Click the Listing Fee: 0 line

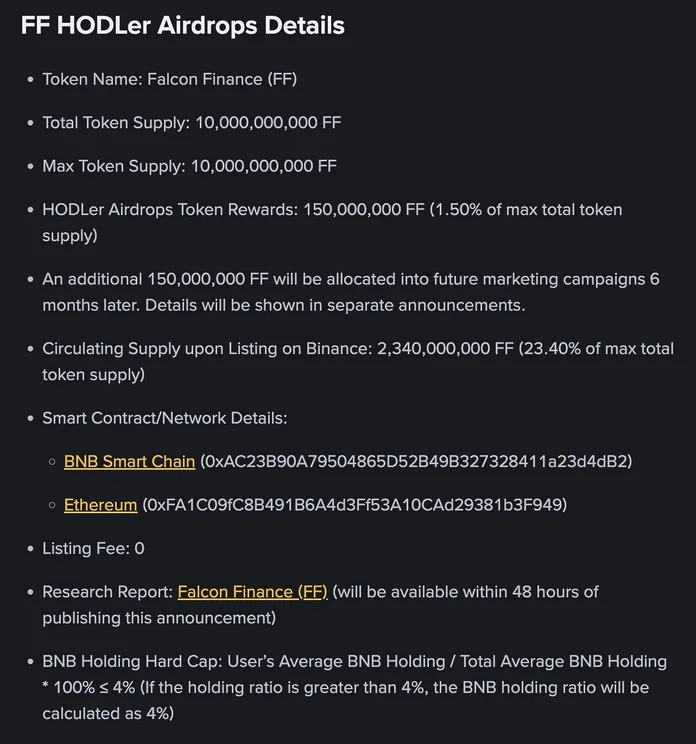pyautogui.click(x=93, y=548)
